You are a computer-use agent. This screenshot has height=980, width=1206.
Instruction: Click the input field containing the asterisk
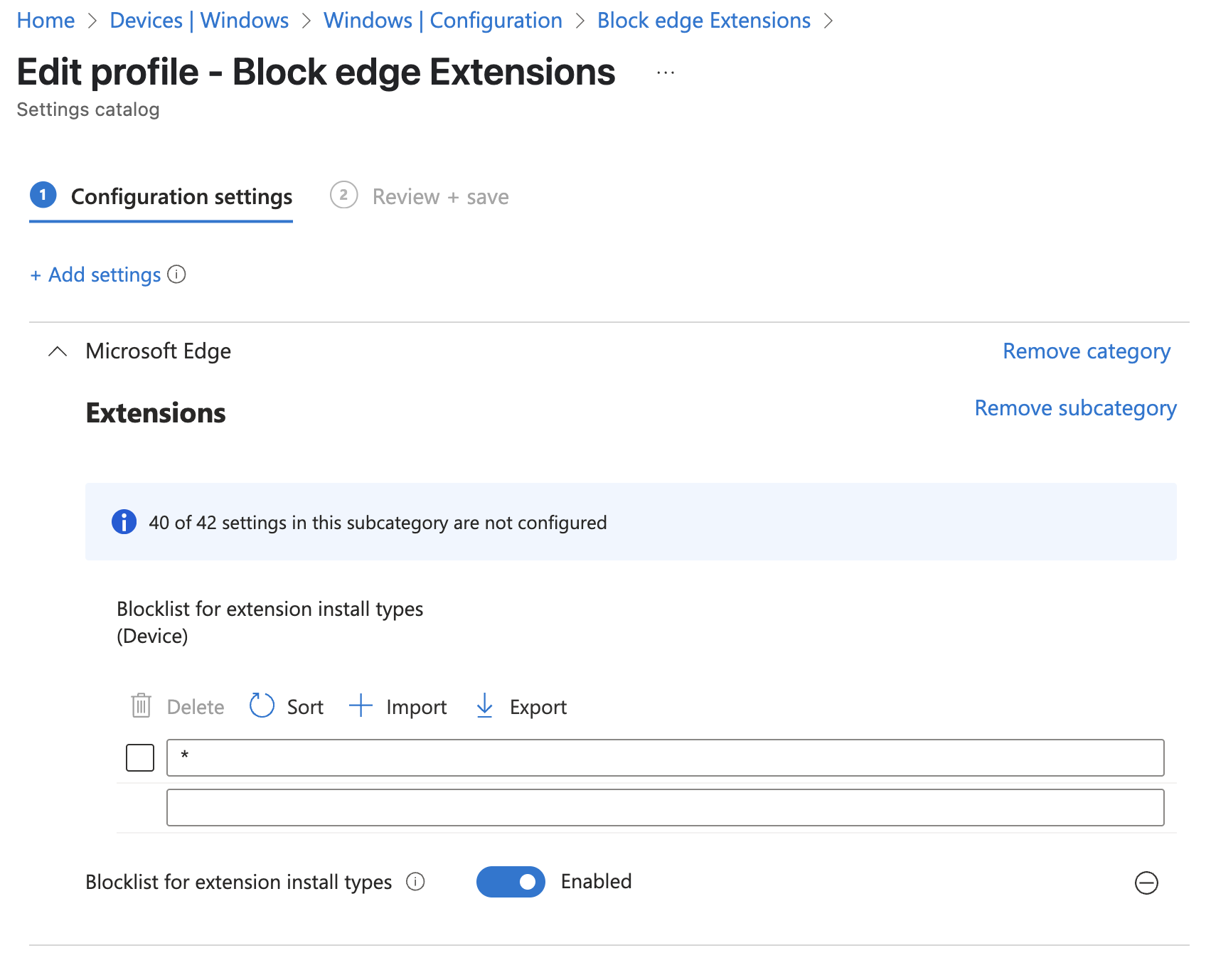point(665,757)
